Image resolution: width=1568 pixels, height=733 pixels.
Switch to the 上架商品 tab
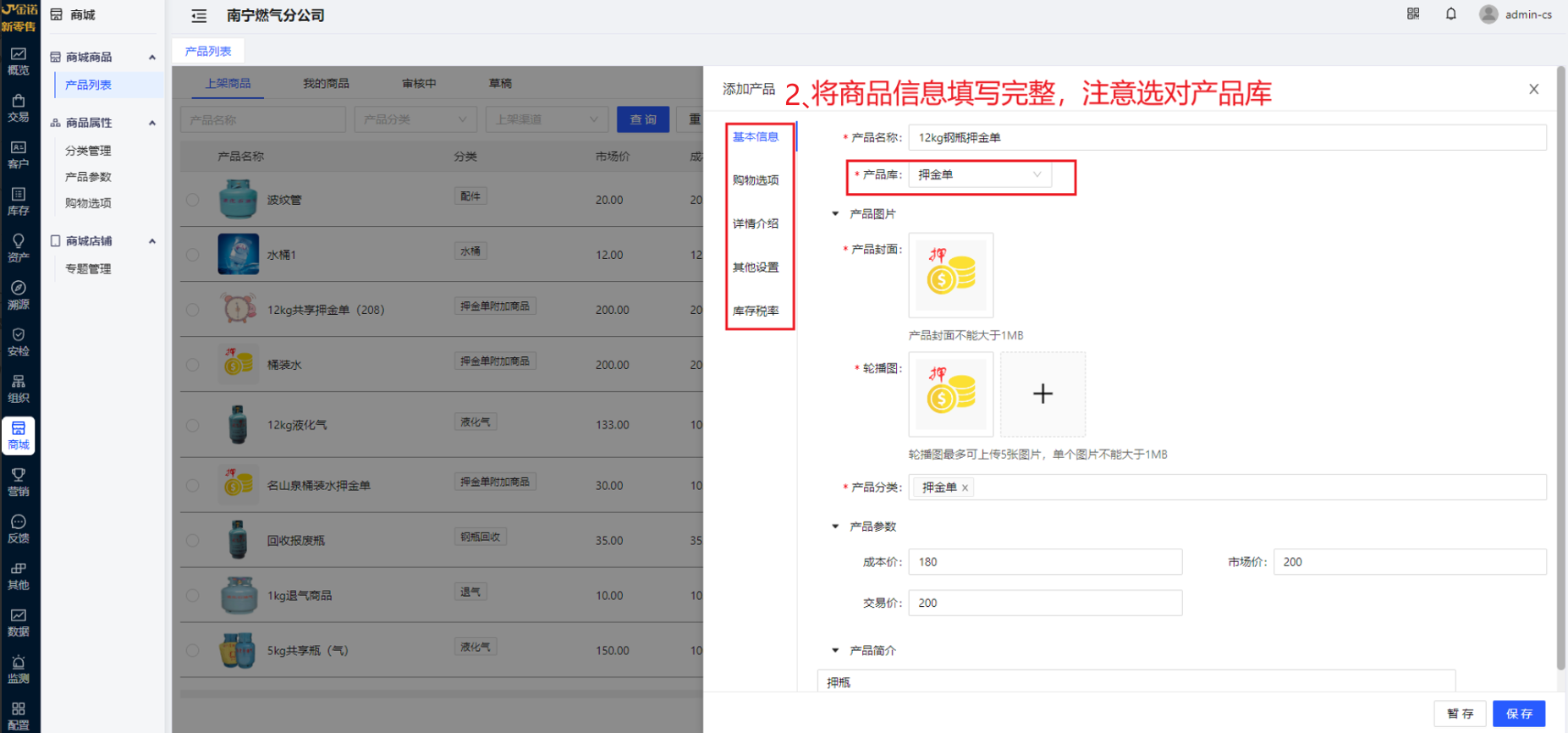(x=228, y=83)
